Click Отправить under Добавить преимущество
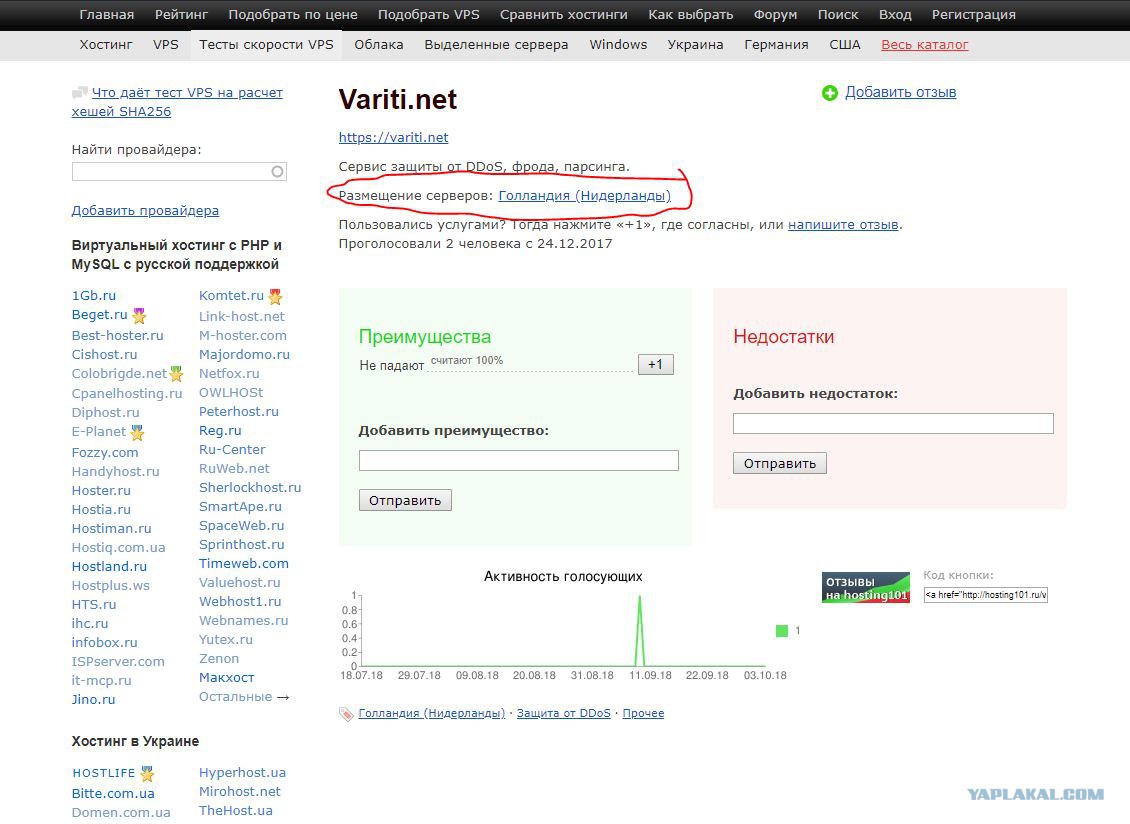The height and width of the screenshot is (824, 1130). coord(405,500)
